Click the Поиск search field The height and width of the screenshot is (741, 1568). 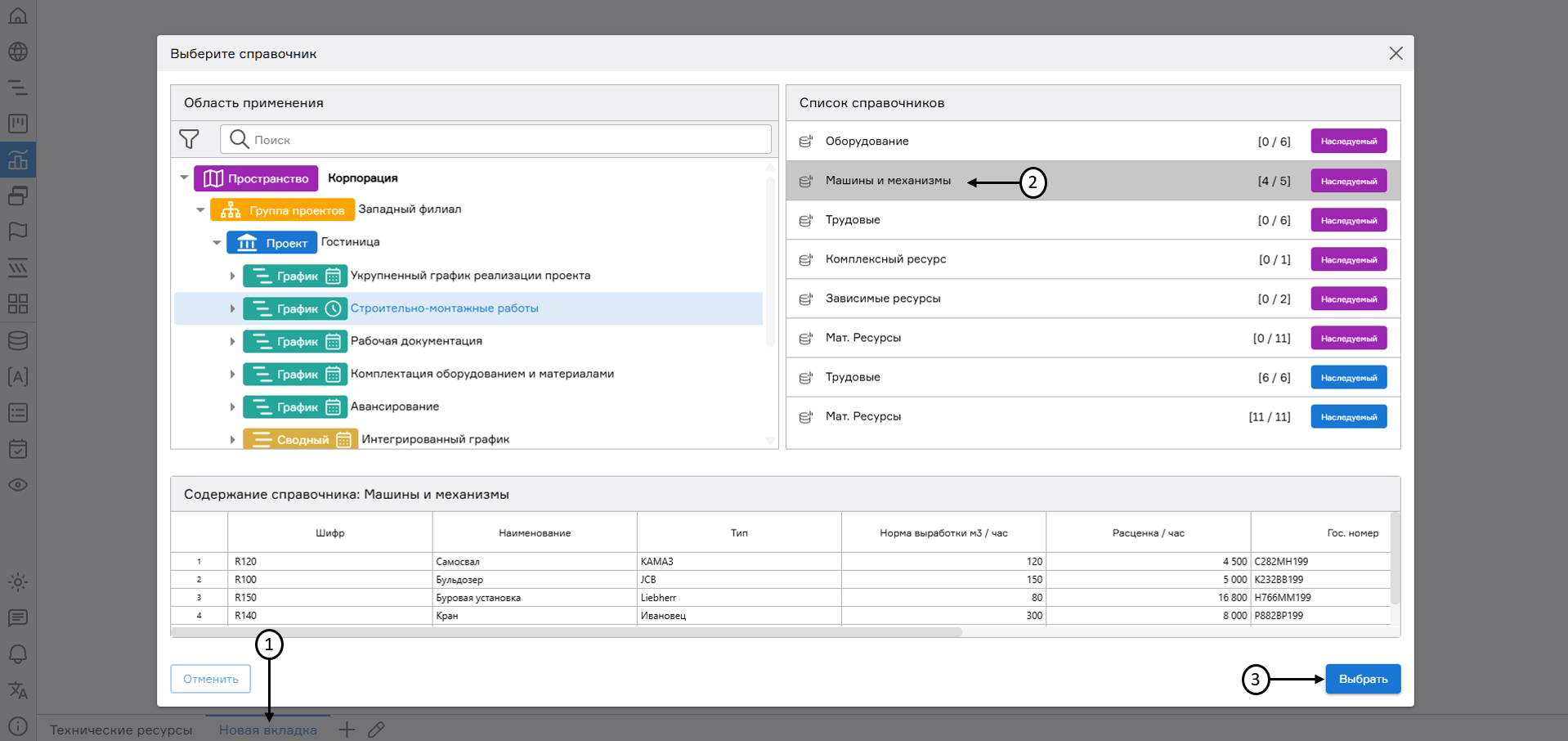tap(507, 140)
